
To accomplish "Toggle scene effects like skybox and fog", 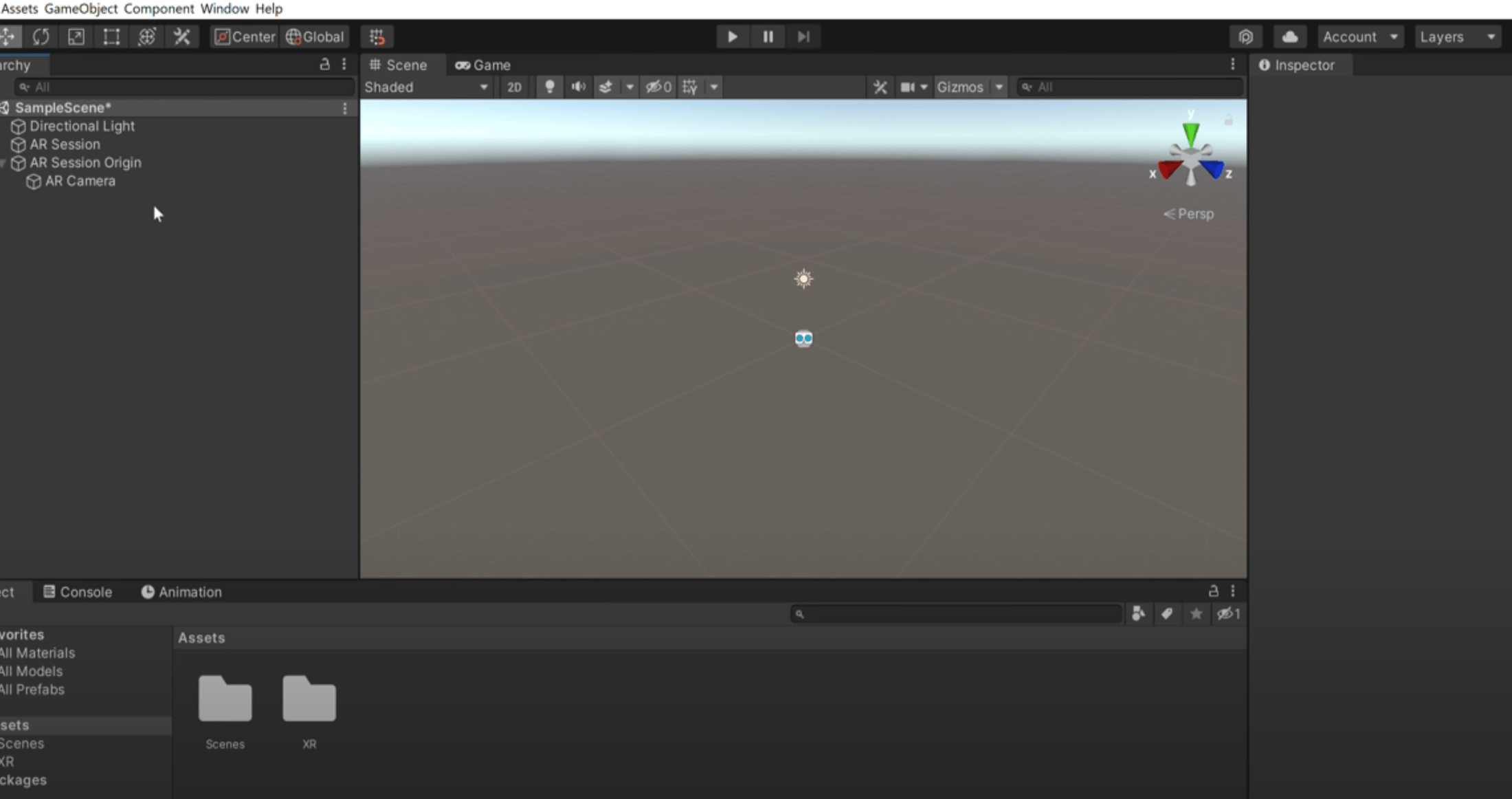I will pos(606,87).
